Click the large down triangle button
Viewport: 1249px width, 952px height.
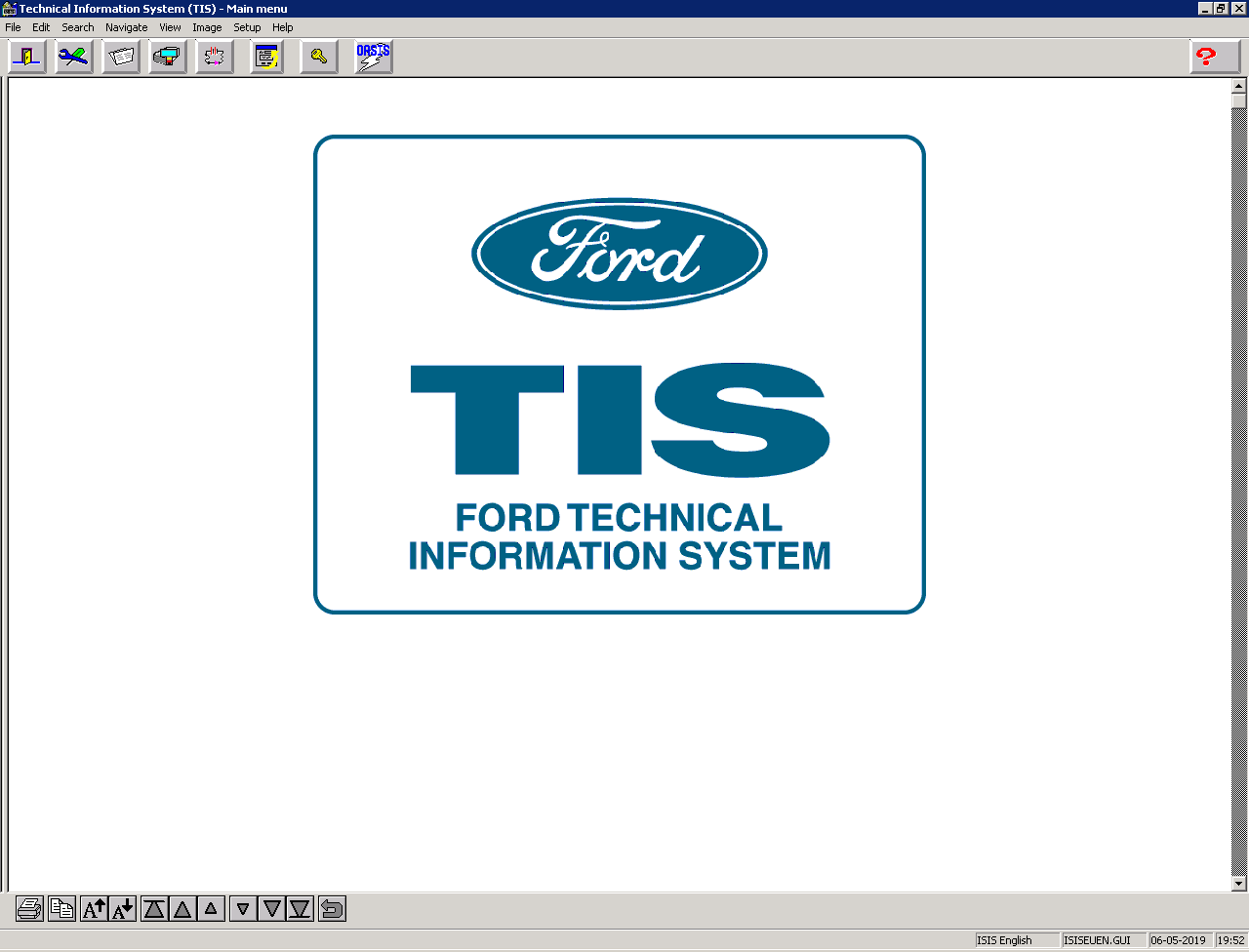pyautogui.click(x=271, y=909)
